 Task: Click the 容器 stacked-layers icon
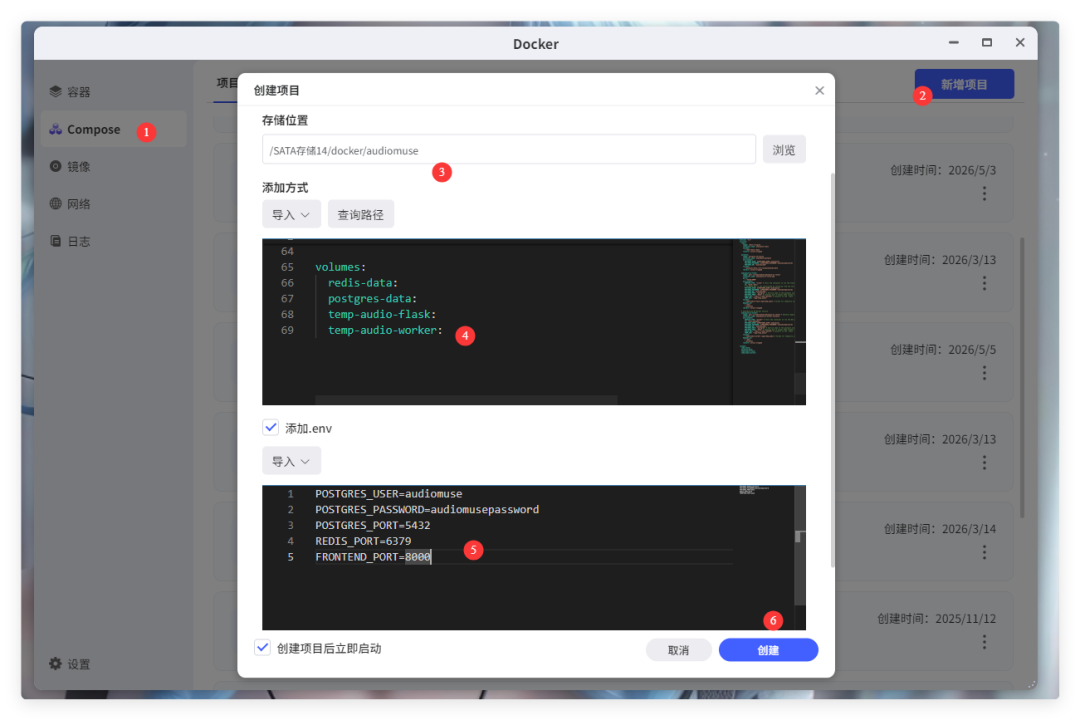click(55, 91)
